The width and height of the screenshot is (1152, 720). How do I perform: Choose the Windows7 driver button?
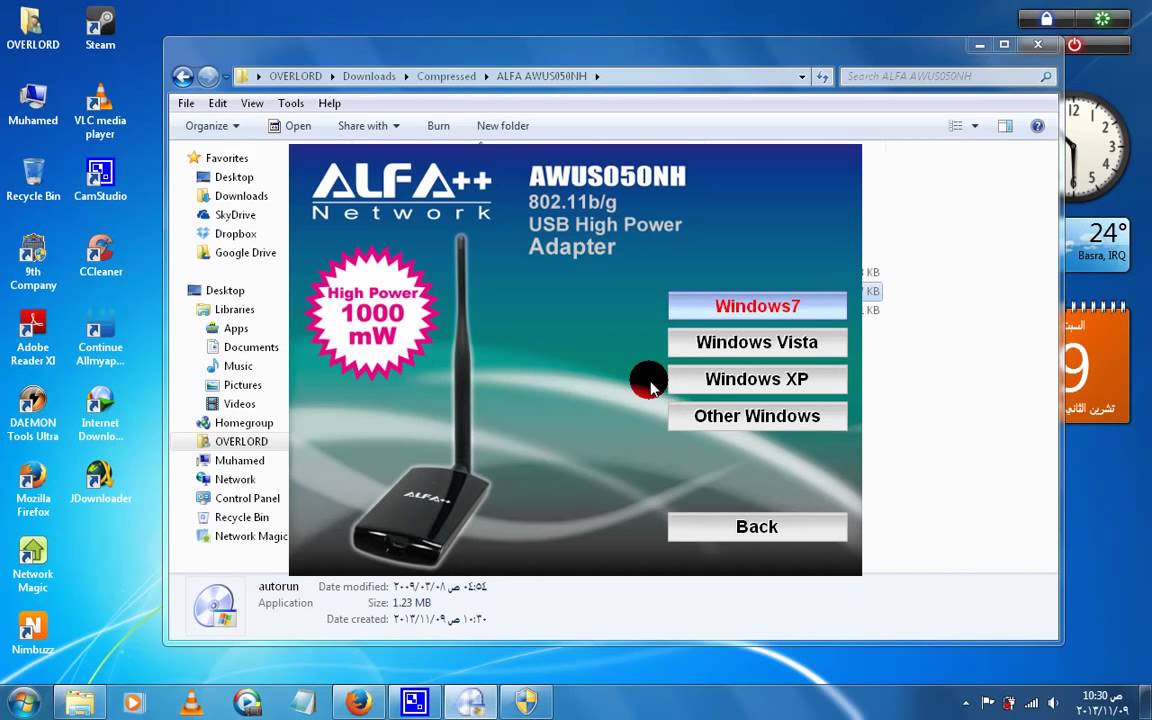tap(757, 306)
